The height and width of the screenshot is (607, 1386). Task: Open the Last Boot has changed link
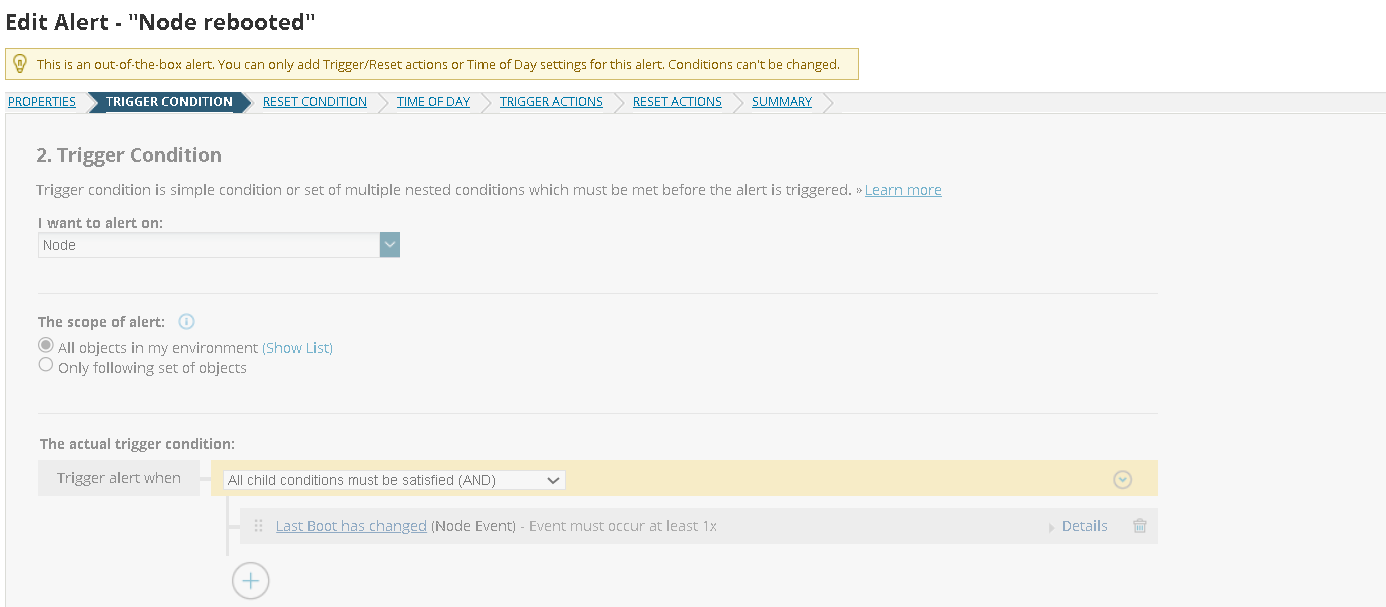(351, 526)
